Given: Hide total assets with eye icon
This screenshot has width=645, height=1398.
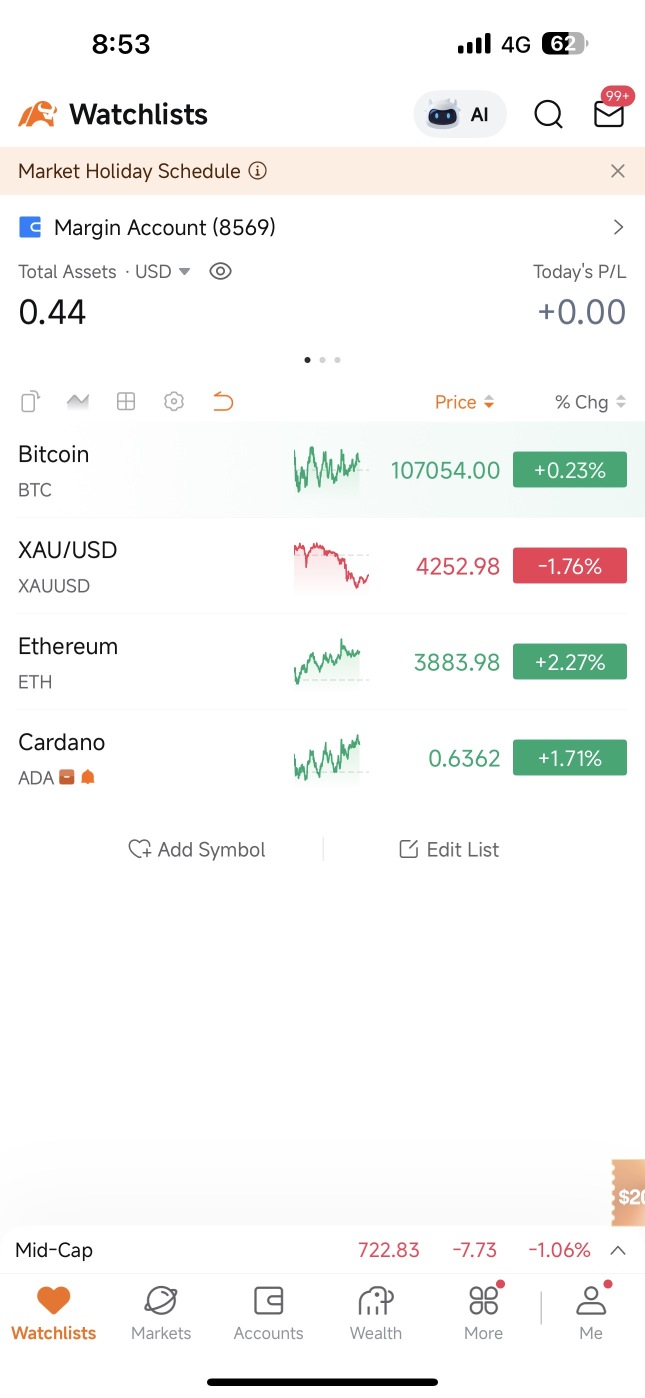Looking at the screenshot, I should tap(220, 271).
